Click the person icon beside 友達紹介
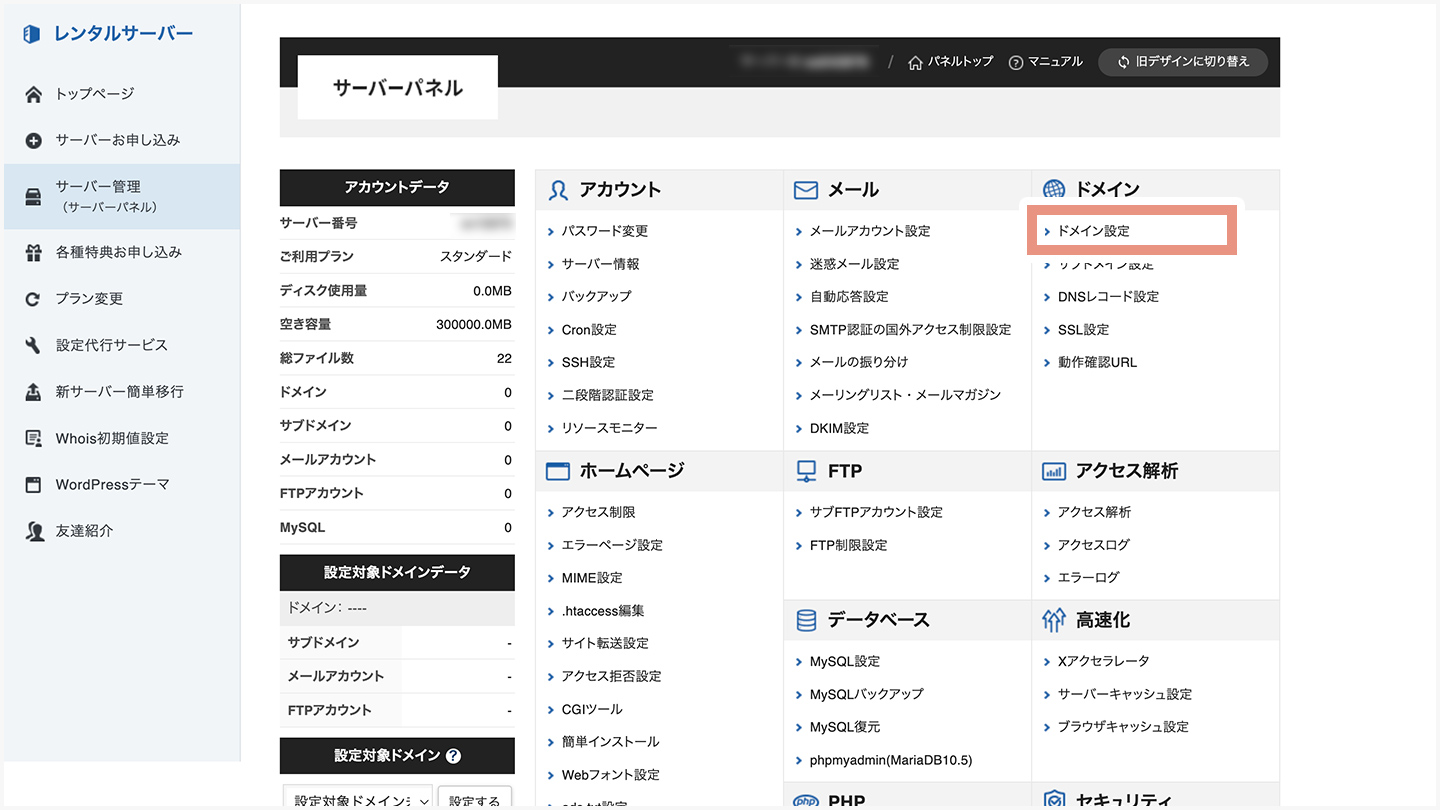 pyautogui.click(x=34, y=532)
